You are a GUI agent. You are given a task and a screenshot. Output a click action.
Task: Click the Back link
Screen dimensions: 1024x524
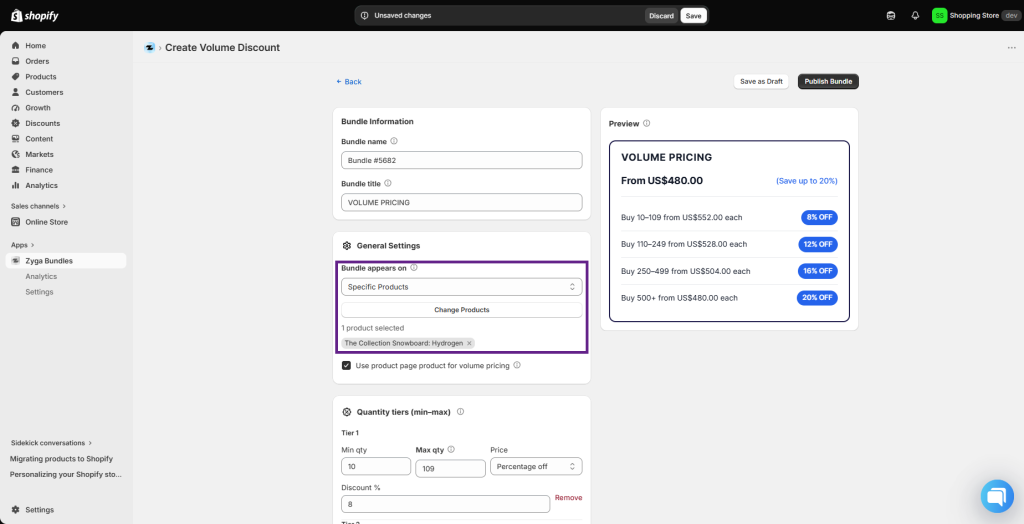(x=349, y=82)
